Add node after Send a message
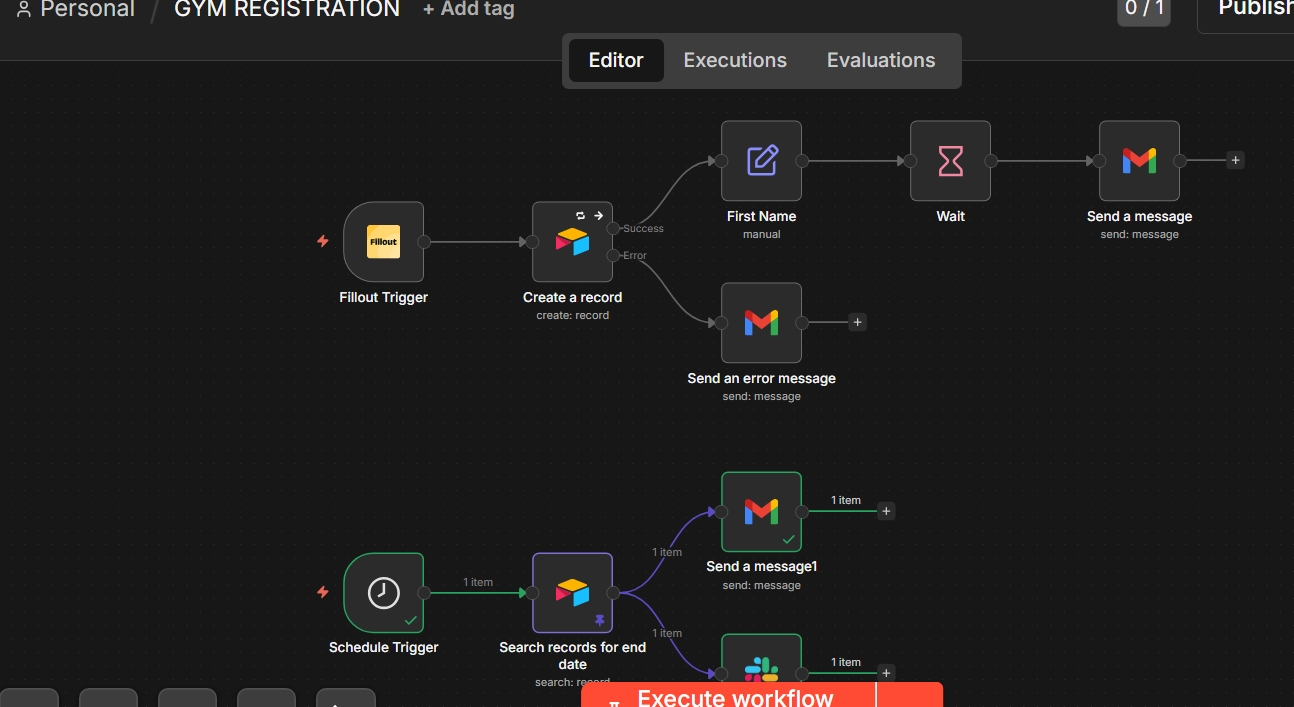Viewport: 1294px width, 707px height. coord(1235,160)
